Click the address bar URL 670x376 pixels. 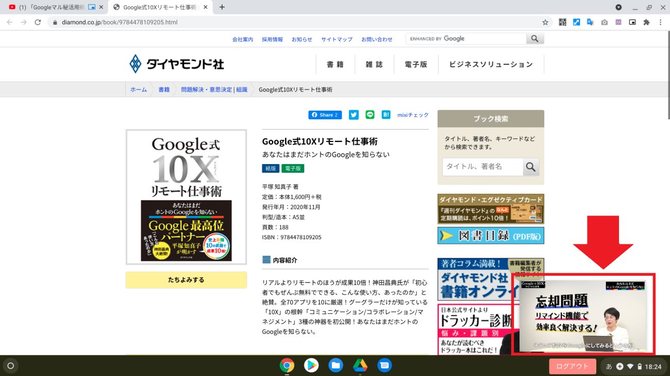point(119,22)
